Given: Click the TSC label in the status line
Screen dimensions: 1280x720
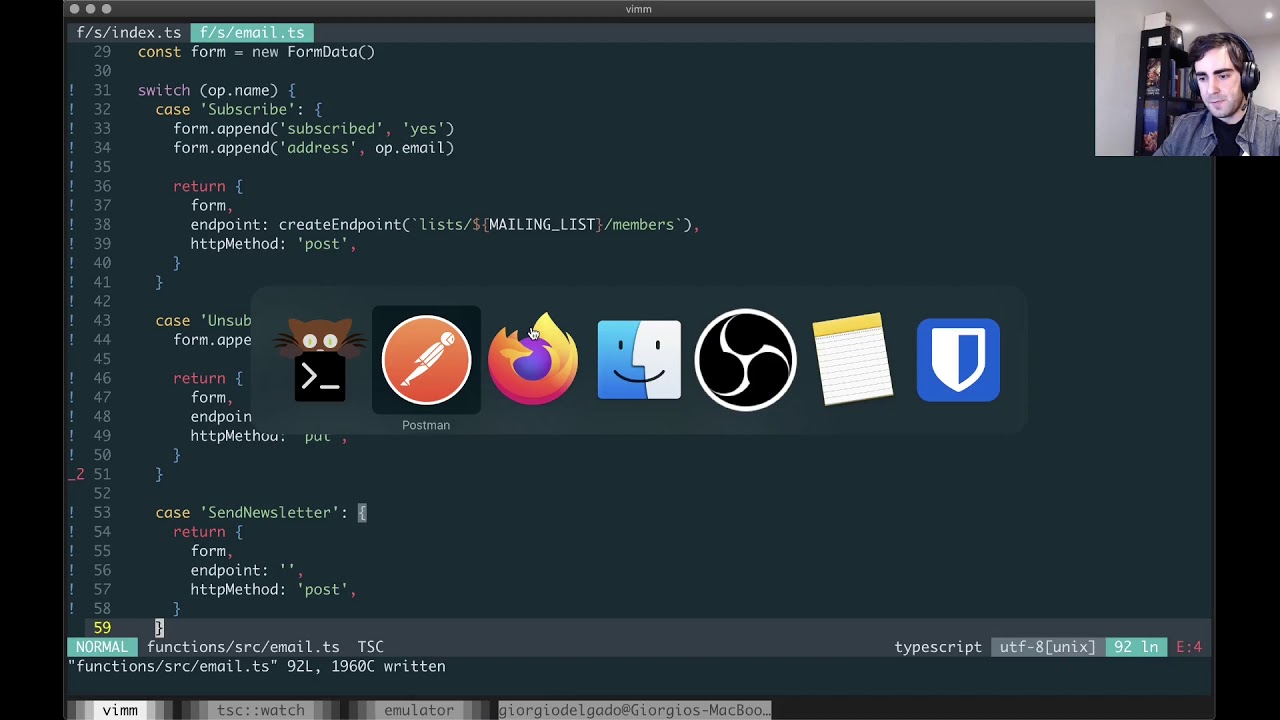Looking at the screenshot, I should pos(371,647).
